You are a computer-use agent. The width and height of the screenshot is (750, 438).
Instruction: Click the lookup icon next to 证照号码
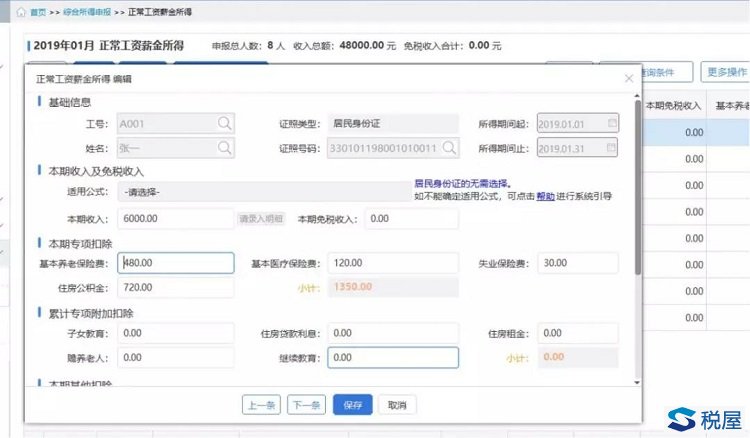point(450,149)
